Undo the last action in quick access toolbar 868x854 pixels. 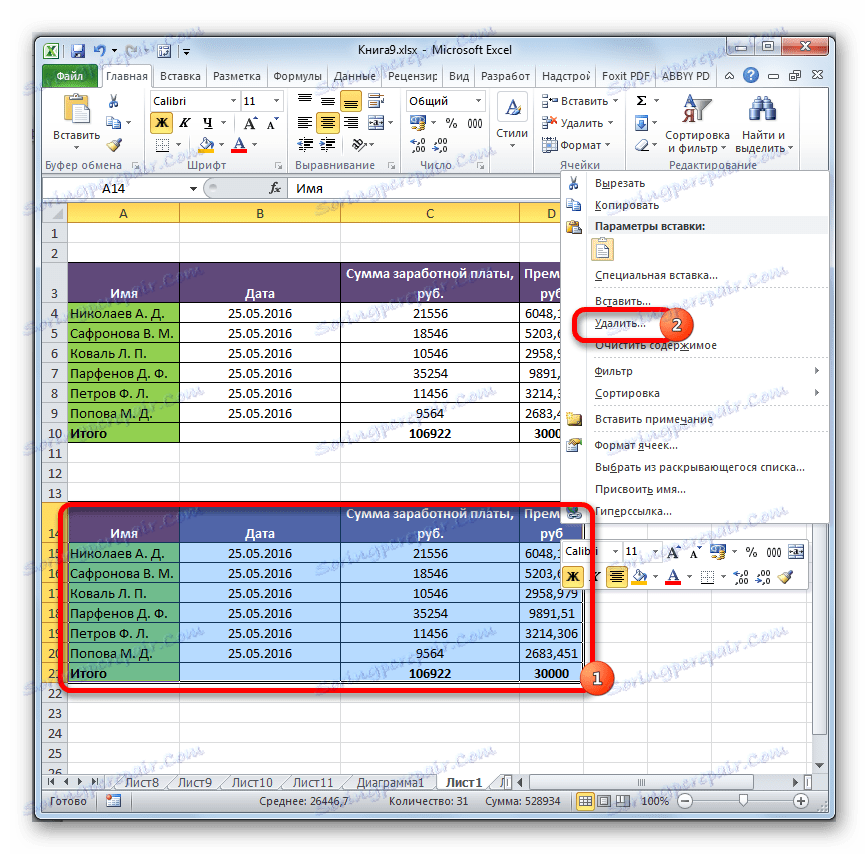pyautogui.click(x=100, y=51)
